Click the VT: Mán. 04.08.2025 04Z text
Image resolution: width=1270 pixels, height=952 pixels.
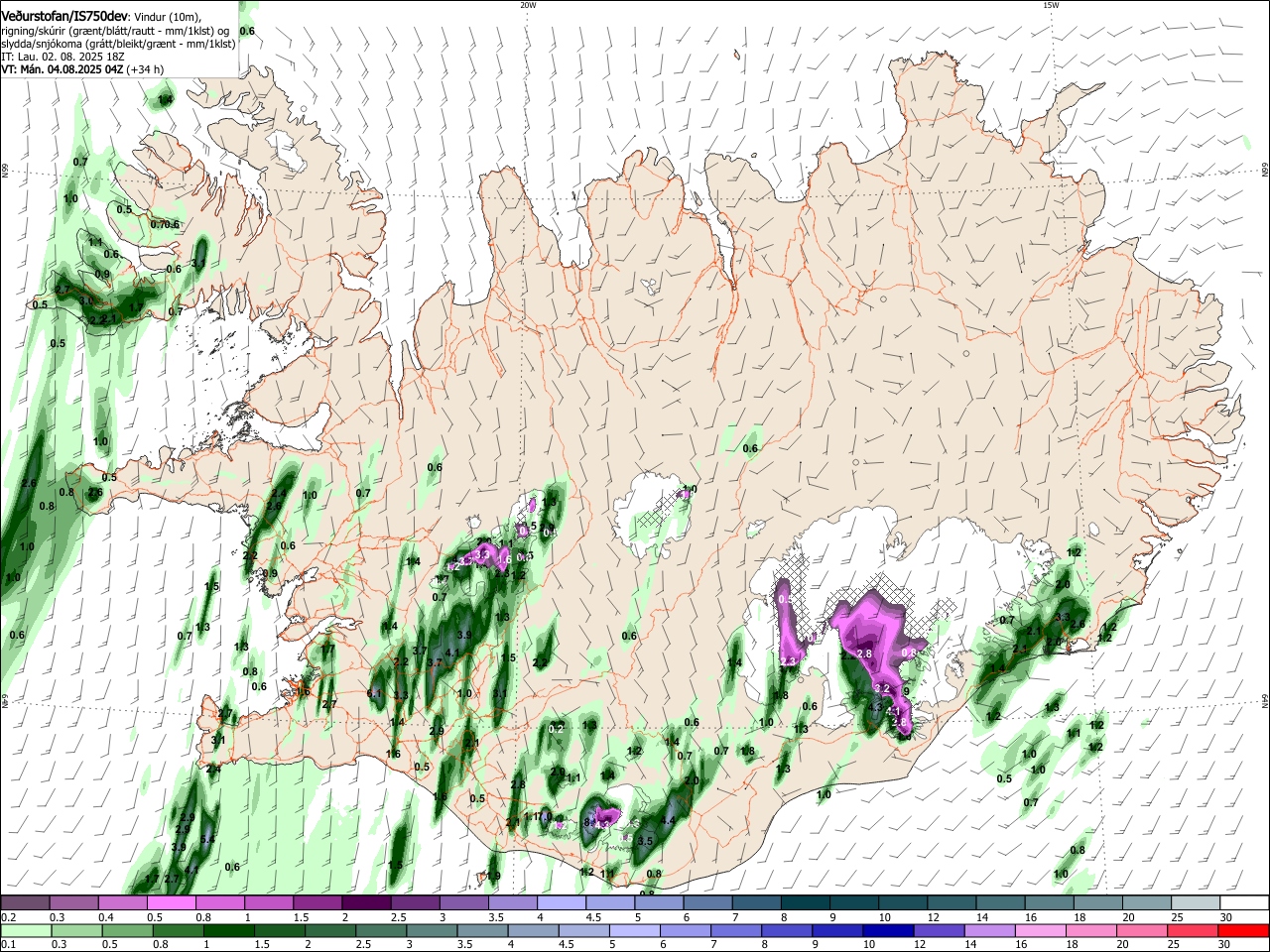click(63, 69)
